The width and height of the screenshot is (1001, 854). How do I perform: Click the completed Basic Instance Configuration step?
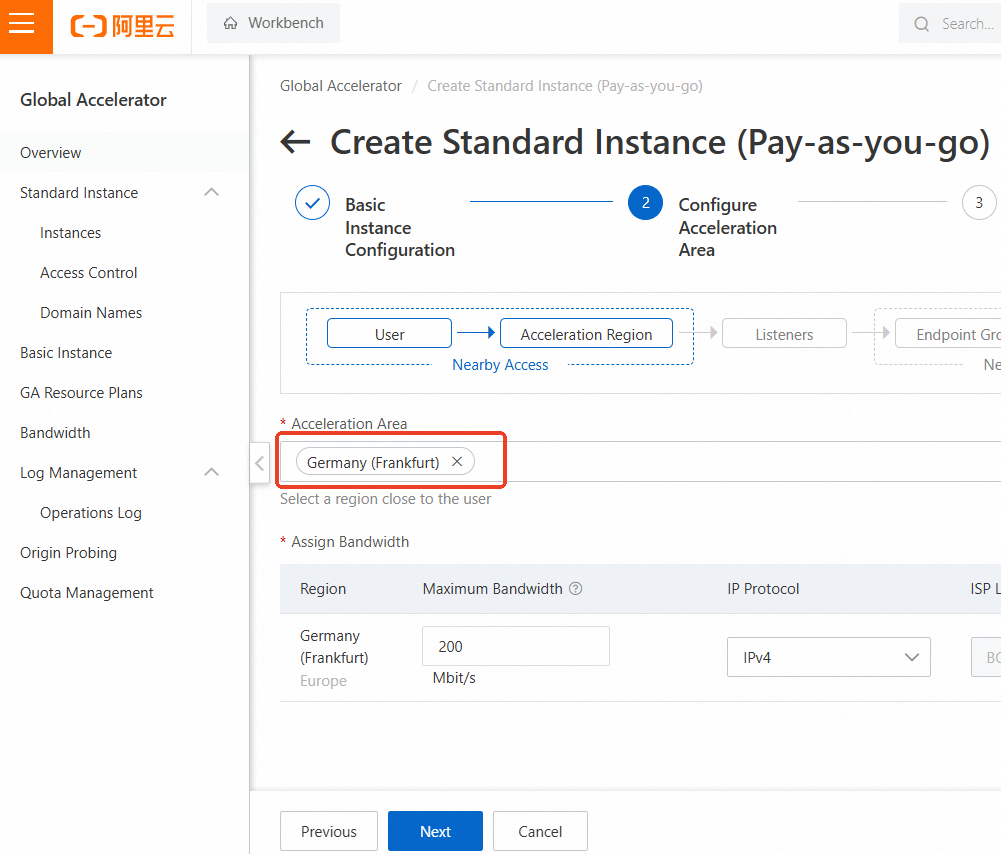pos(312,203)
